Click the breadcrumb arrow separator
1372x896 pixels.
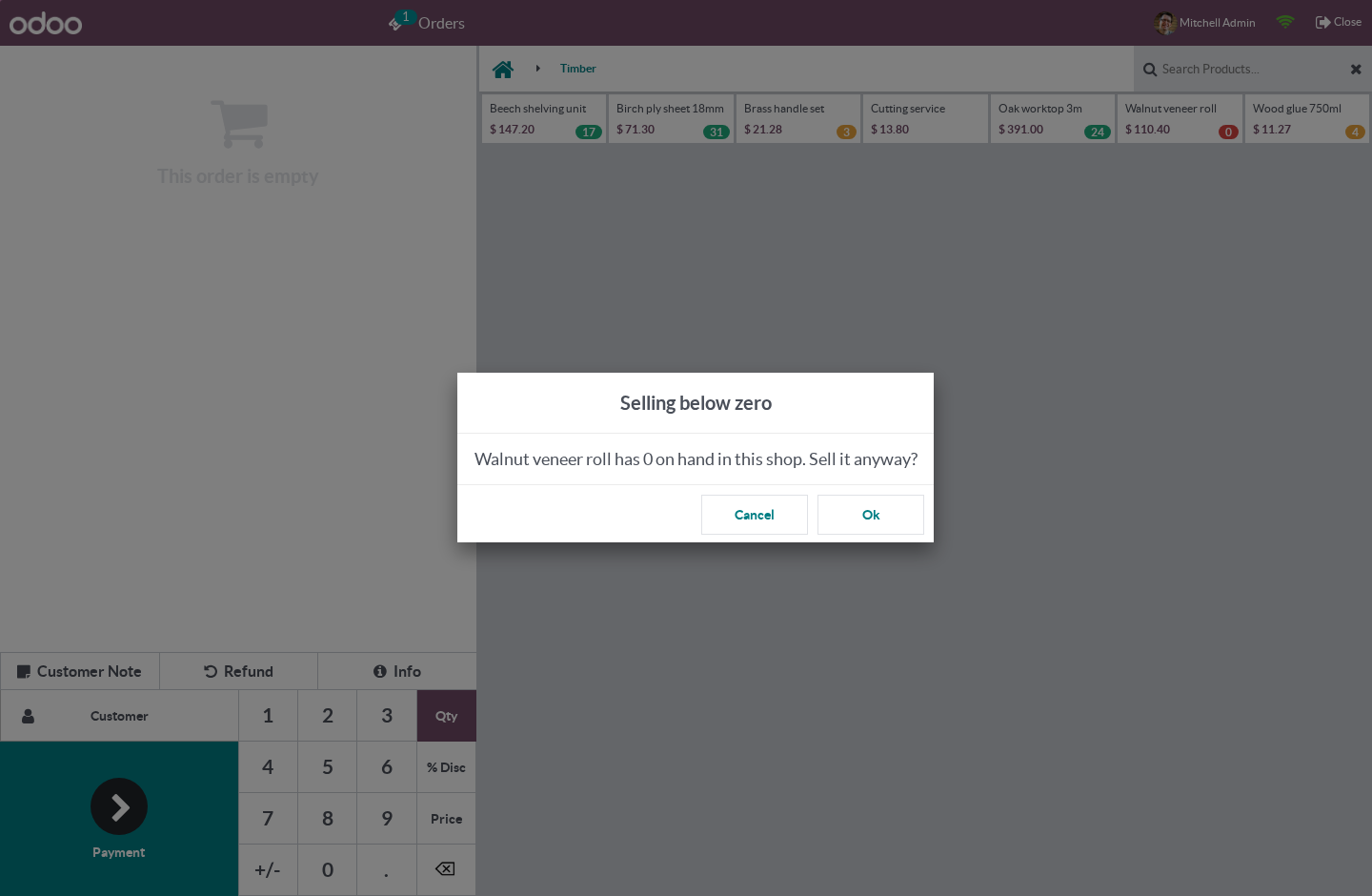point(538,69)
